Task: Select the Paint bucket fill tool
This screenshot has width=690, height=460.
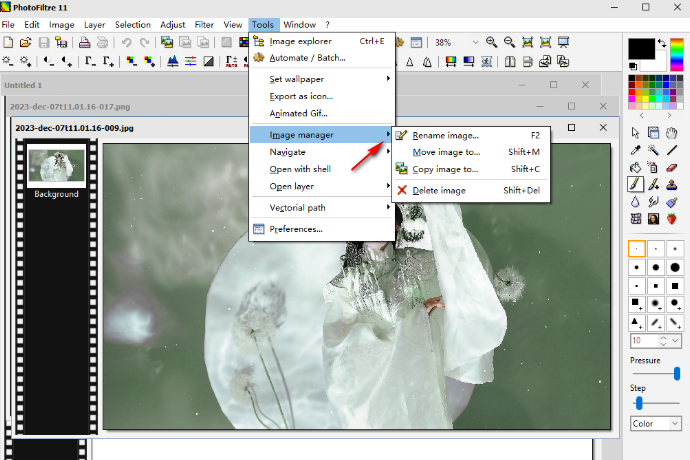Action: click(635, 167)
